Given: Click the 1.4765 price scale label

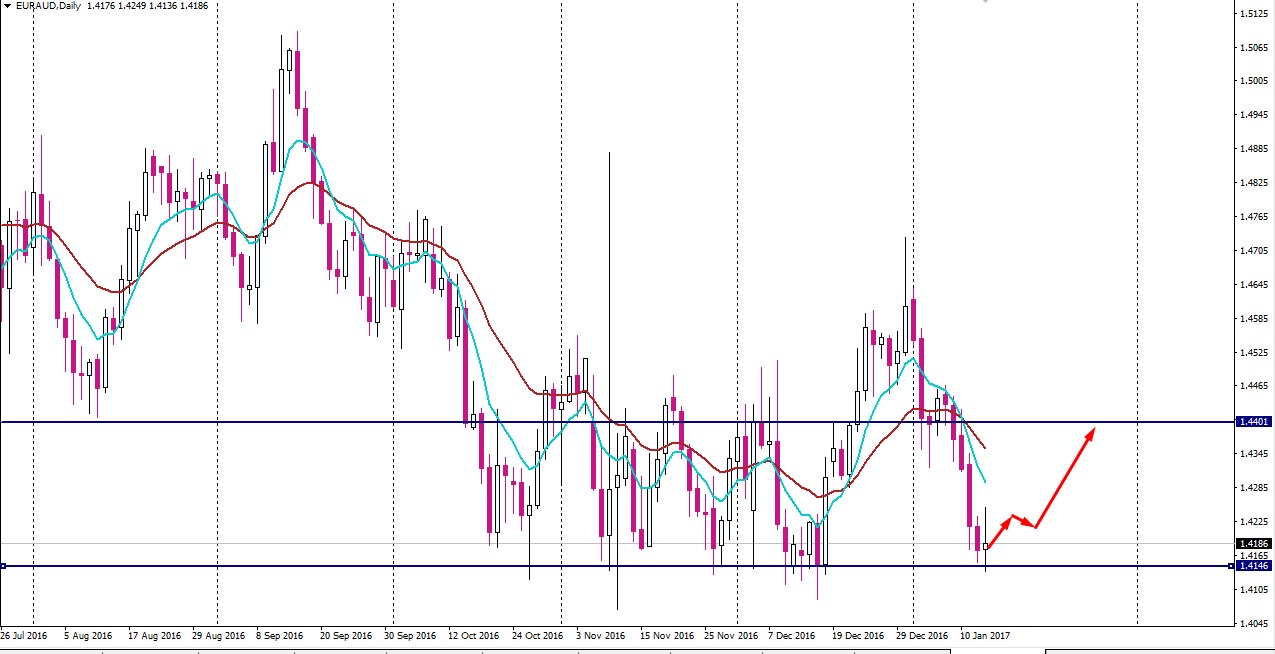Looking at the screenshot, I should (x=1255, y=217).
